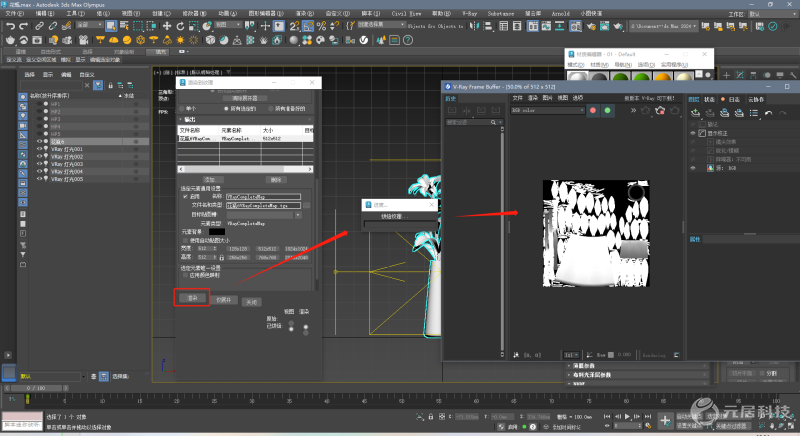Switch to 状态 tab in Frame Buffer

point(709,99)
